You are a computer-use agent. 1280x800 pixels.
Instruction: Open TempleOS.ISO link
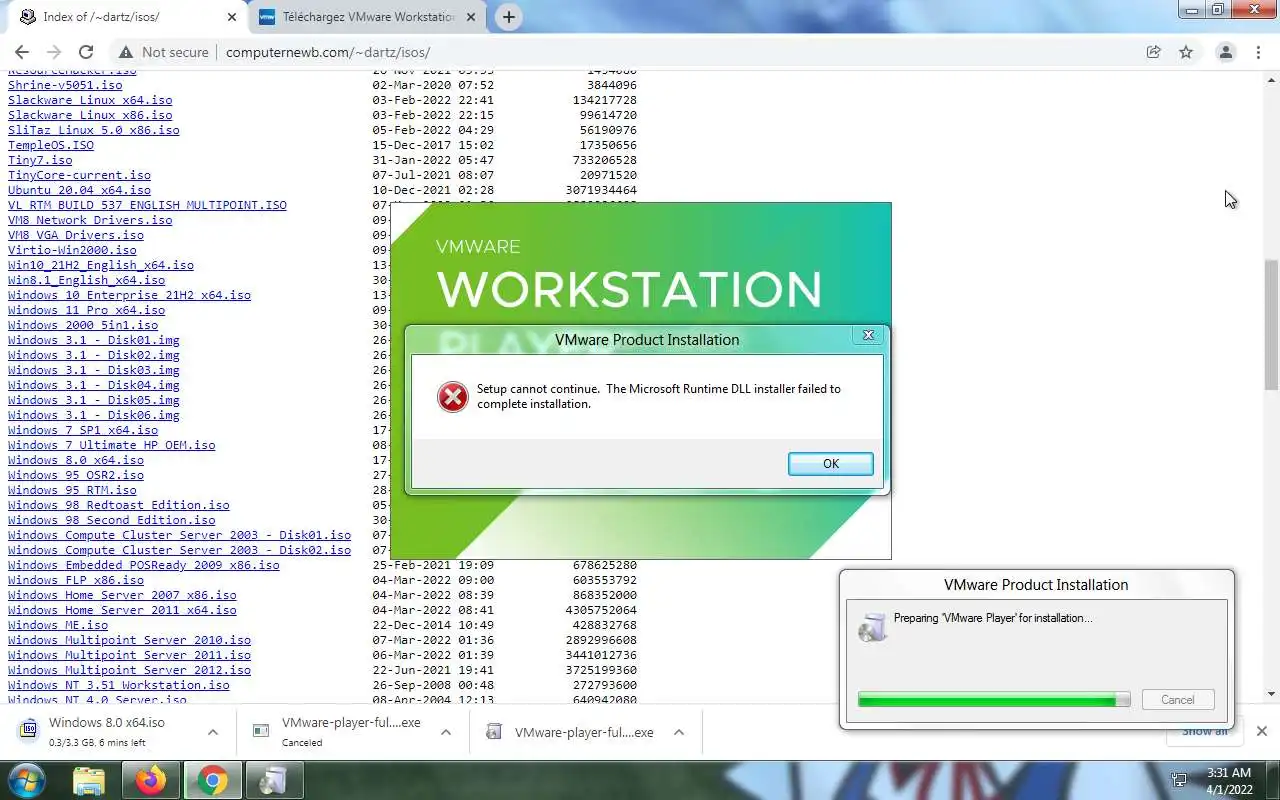pyautogui.click(x=51, y=145)
